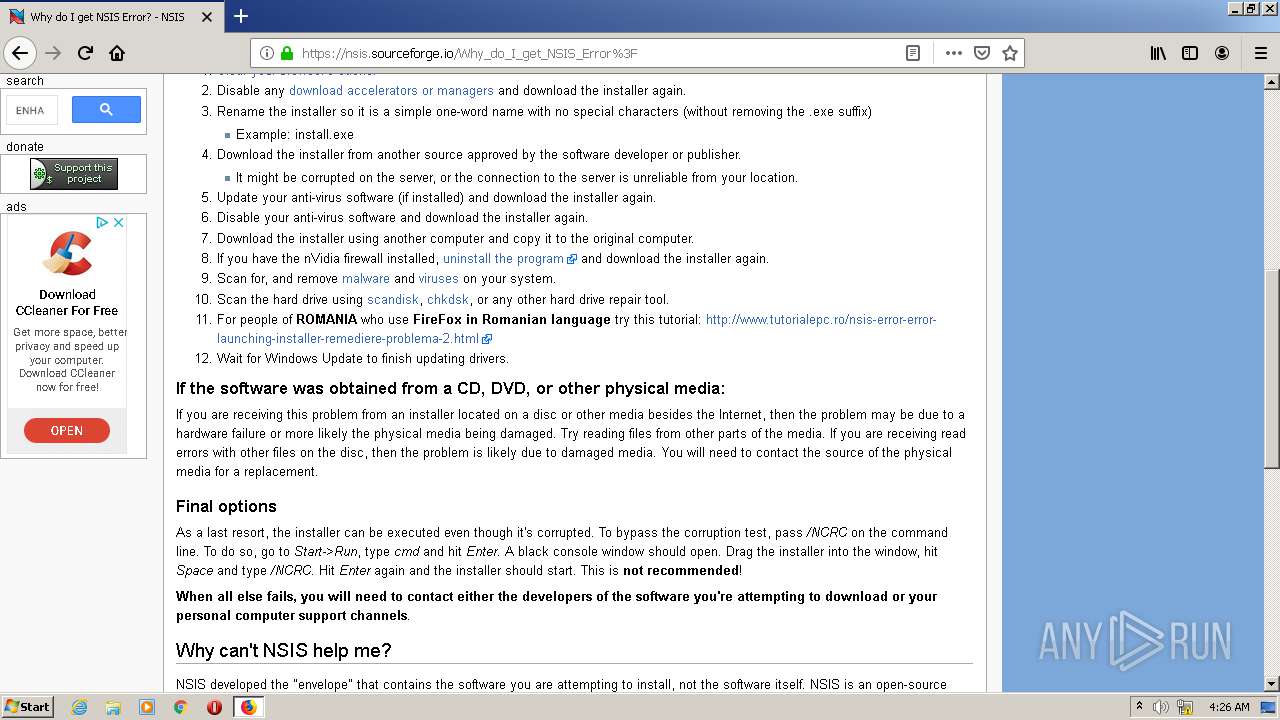
Task: Click the blue search magnifier button
Action: coord(106,110)
